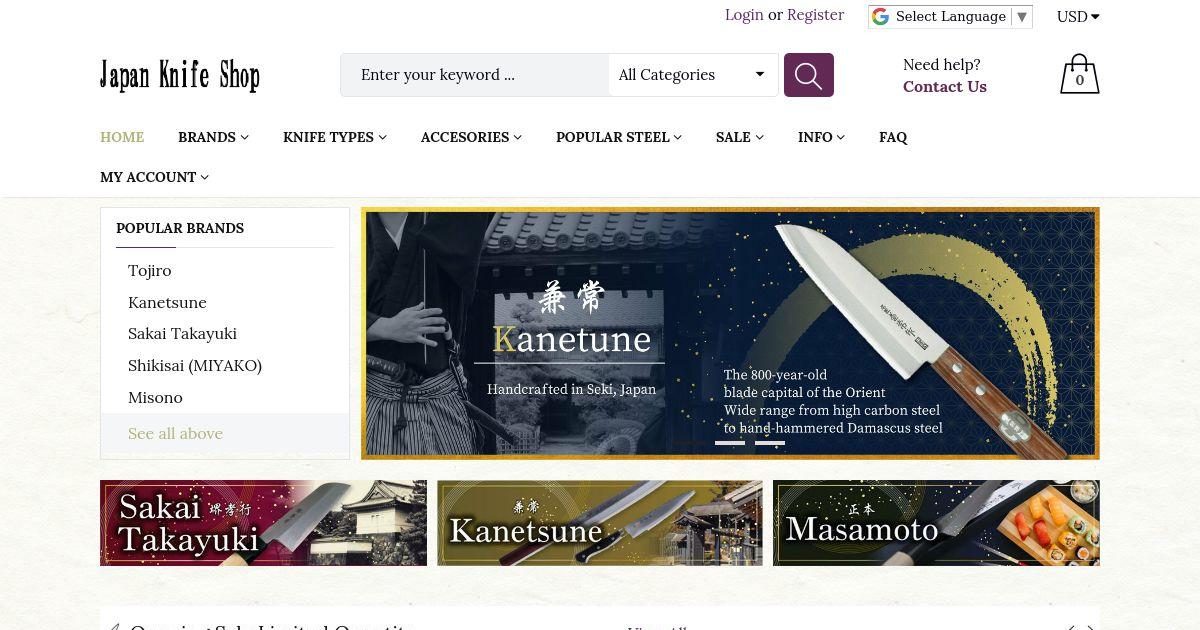Click See all above link
The height and width of the screenshot is (630, 1200).
coord(175,433)
